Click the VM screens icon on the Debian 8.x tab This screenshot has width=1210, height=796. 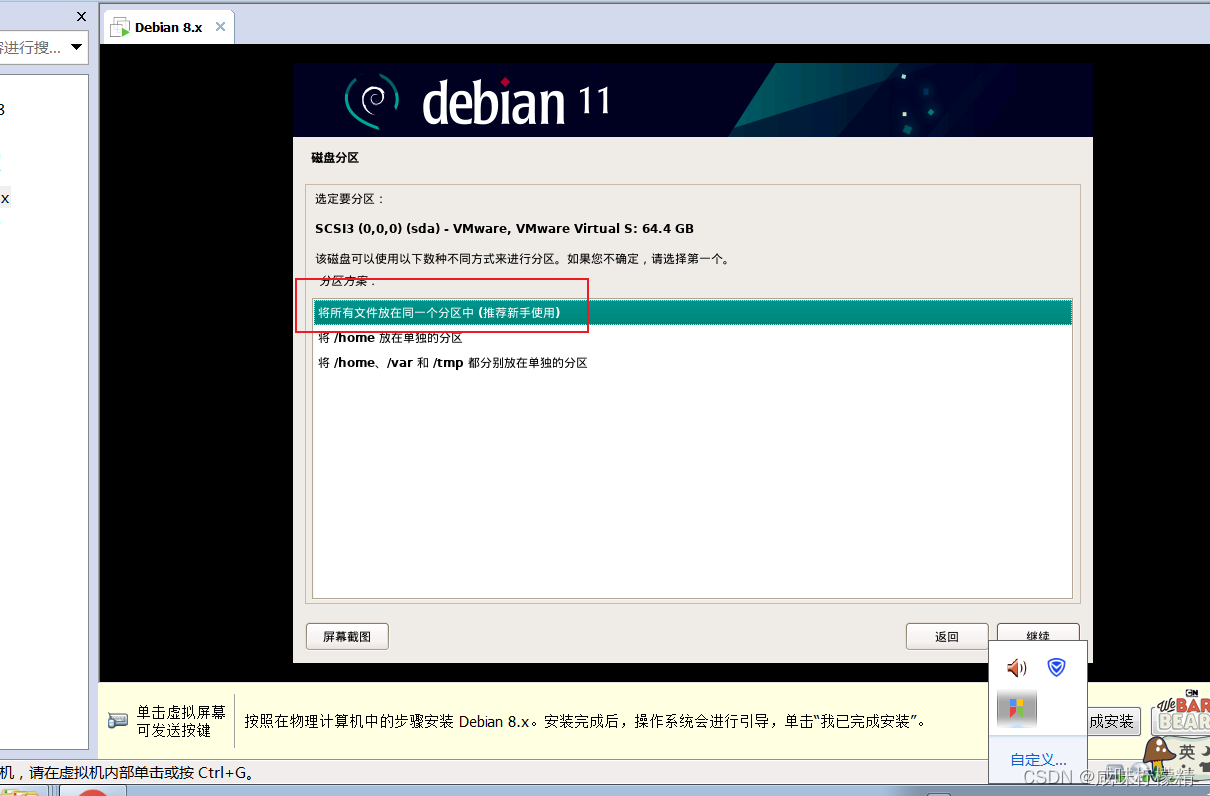[120, 27]
